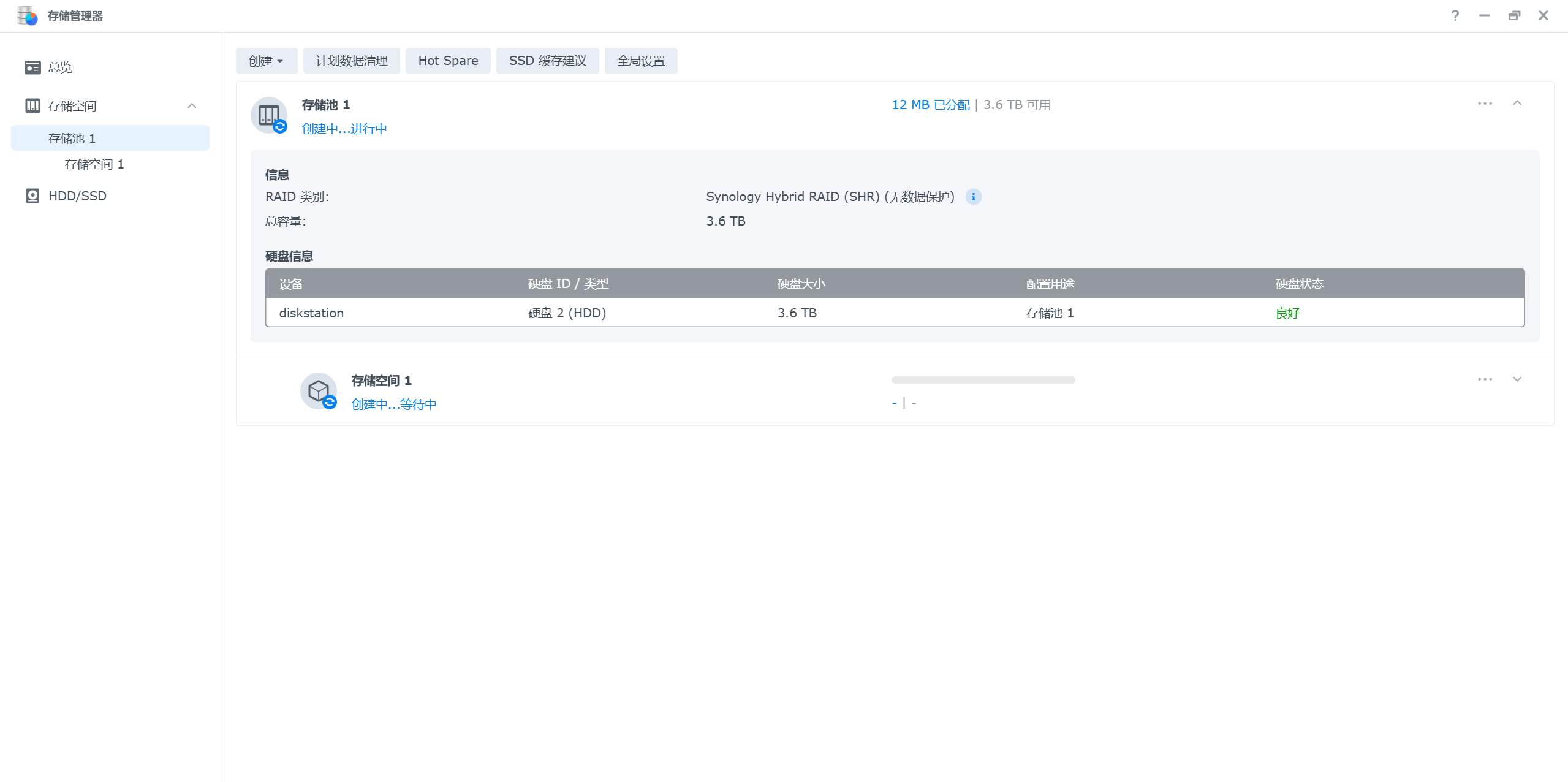Open more options menu for 存储空间 1

click(1485, 379)
